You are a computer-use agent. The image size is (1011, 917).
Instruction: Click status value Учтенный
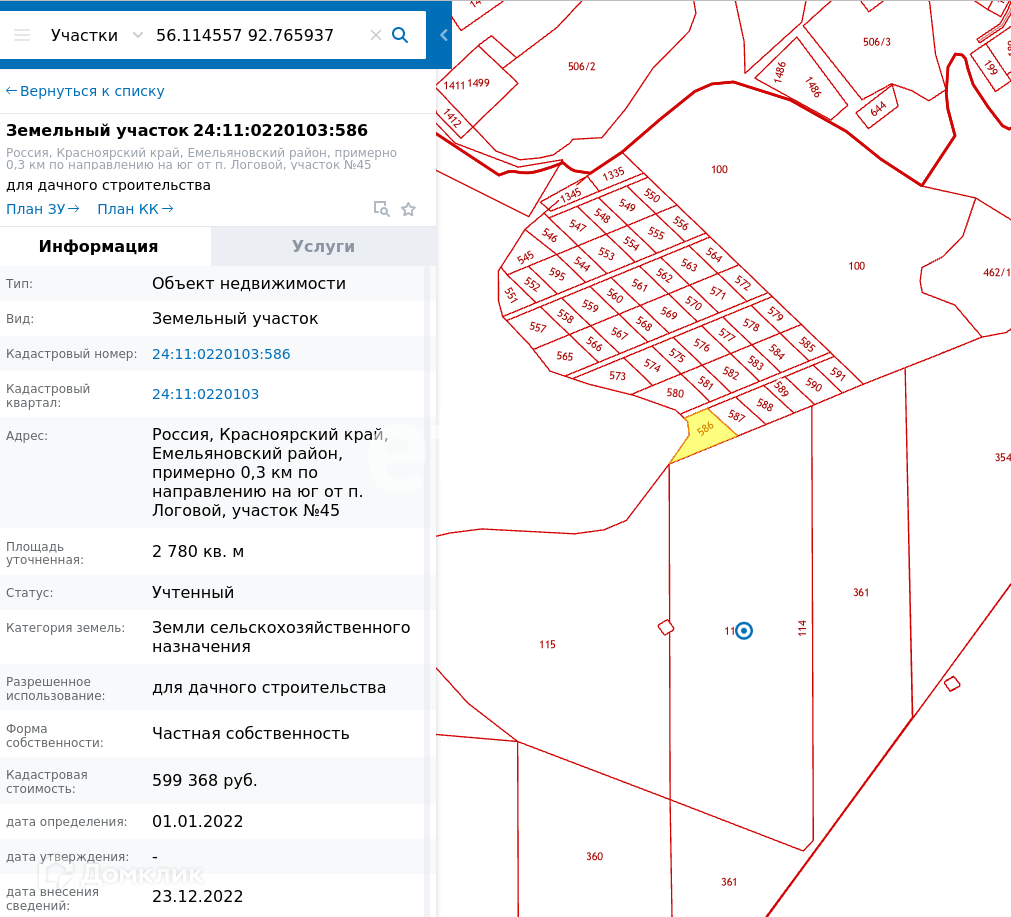(193, 593)
